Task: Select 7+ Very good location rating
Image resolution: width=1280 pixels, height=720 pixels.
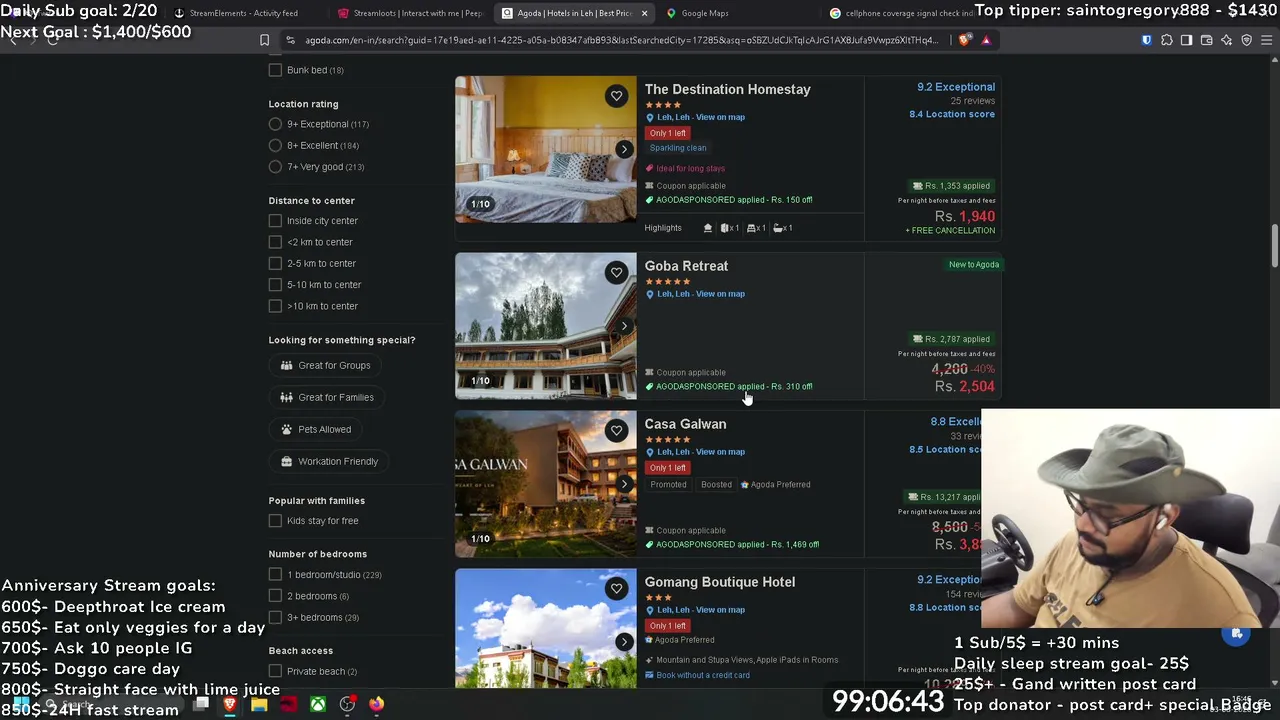Action: pyautogui.click(x=275, y=167)
